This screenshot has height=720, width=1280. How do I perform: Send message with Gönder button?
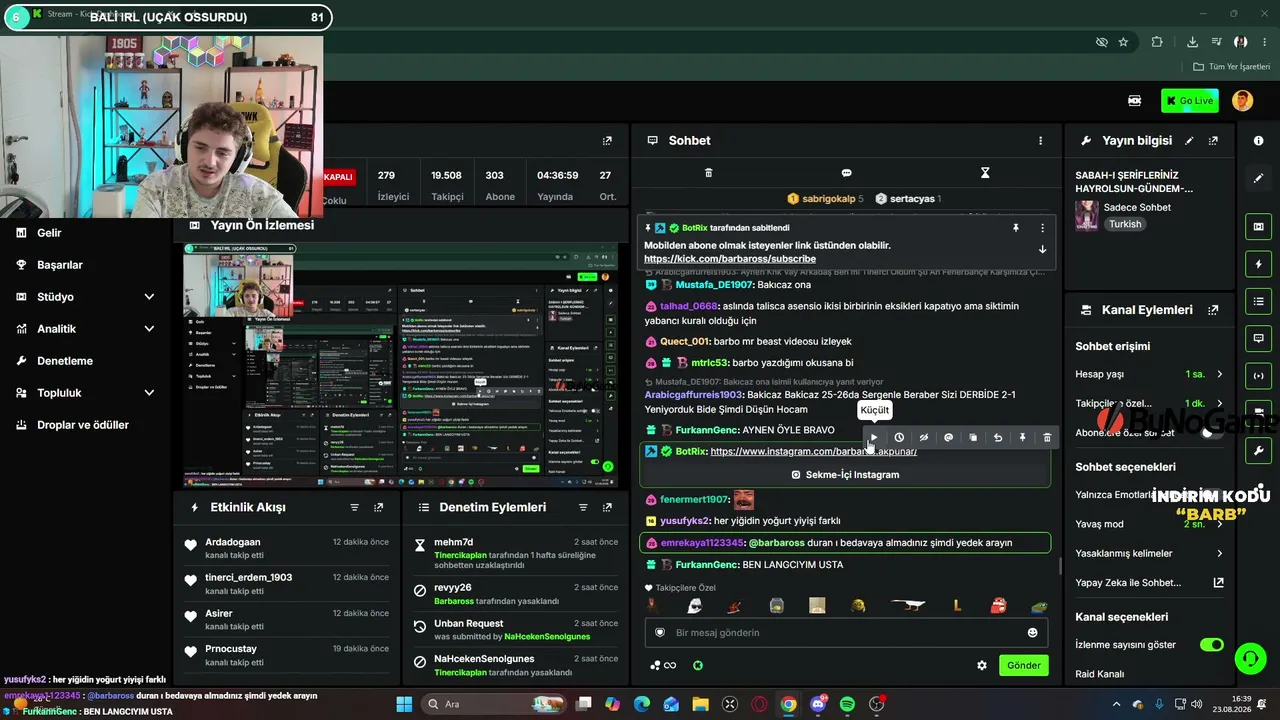coord(1024,665)
